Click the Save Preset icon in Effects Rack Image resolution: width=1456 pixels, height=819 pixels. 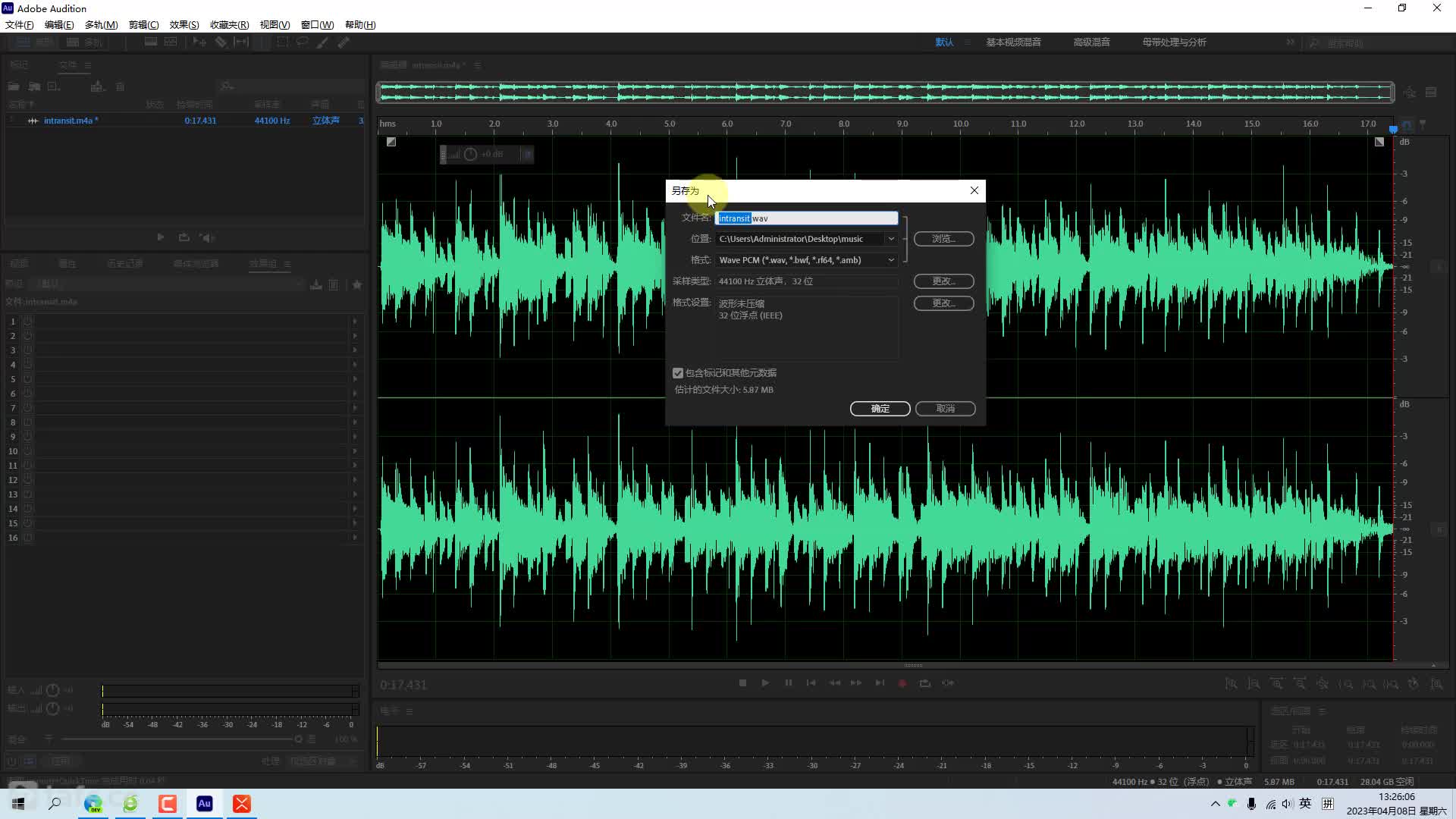pos(316,284)
